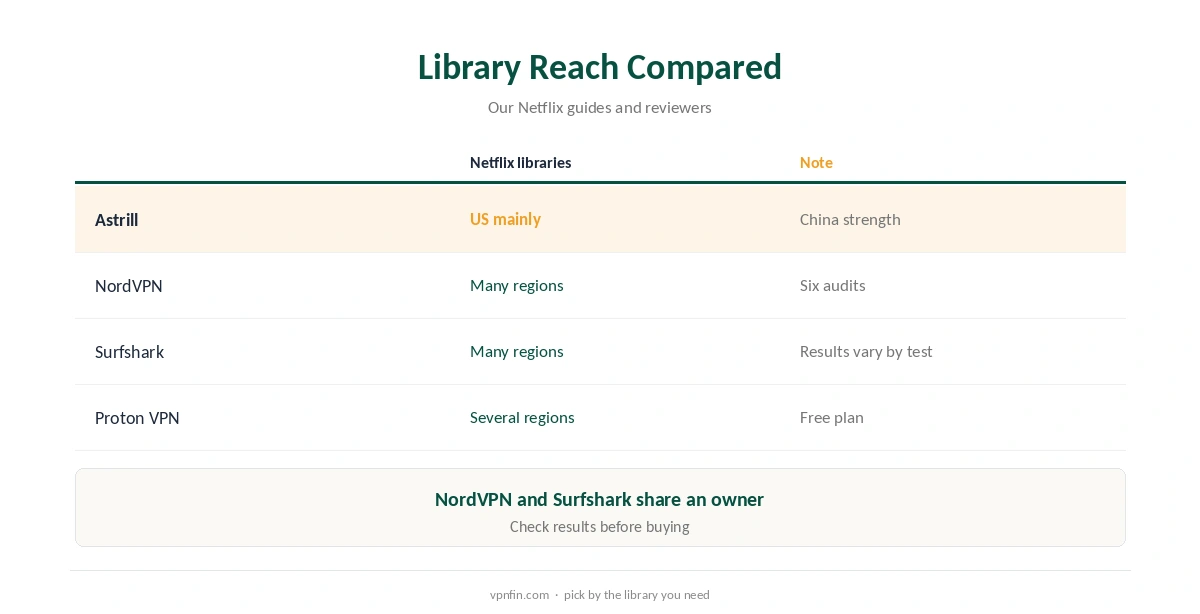Click the "Free plan" note

pos(831,417)
